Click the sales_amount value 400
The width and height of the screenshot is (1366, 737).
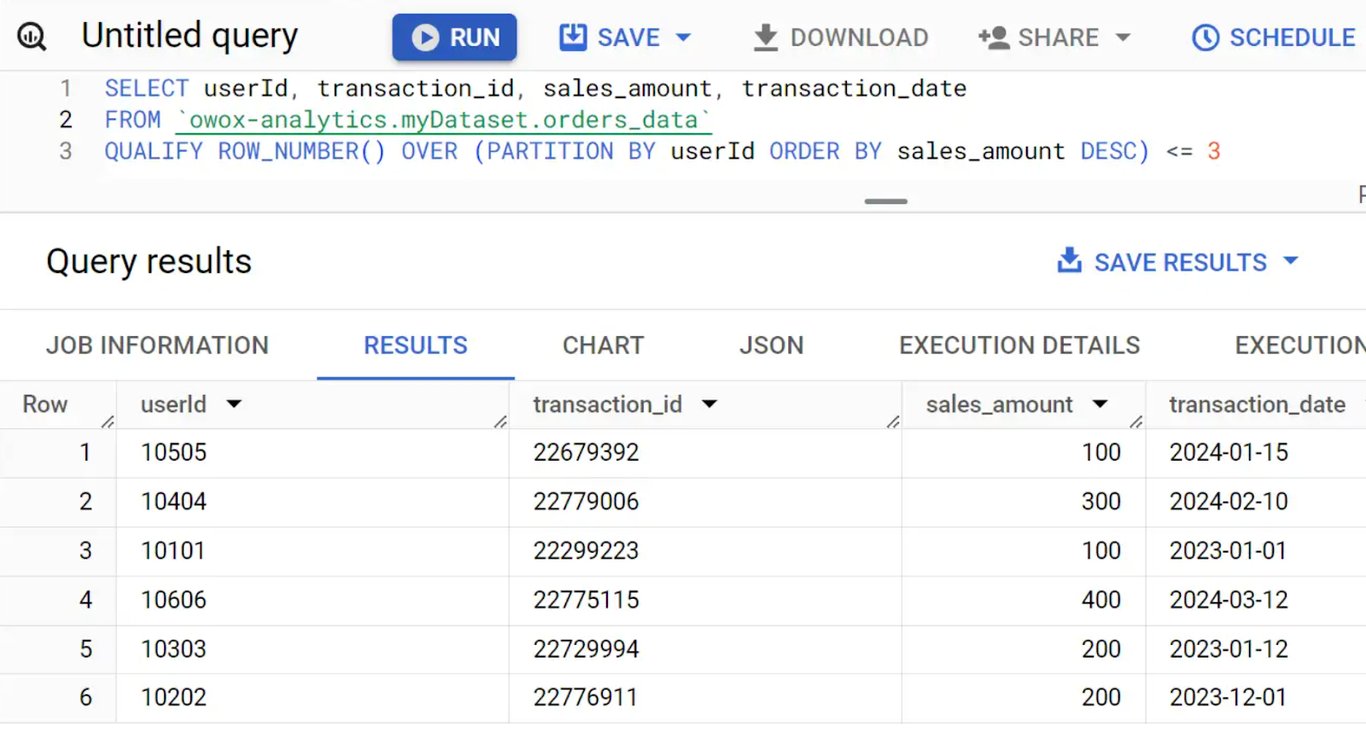1101,600
